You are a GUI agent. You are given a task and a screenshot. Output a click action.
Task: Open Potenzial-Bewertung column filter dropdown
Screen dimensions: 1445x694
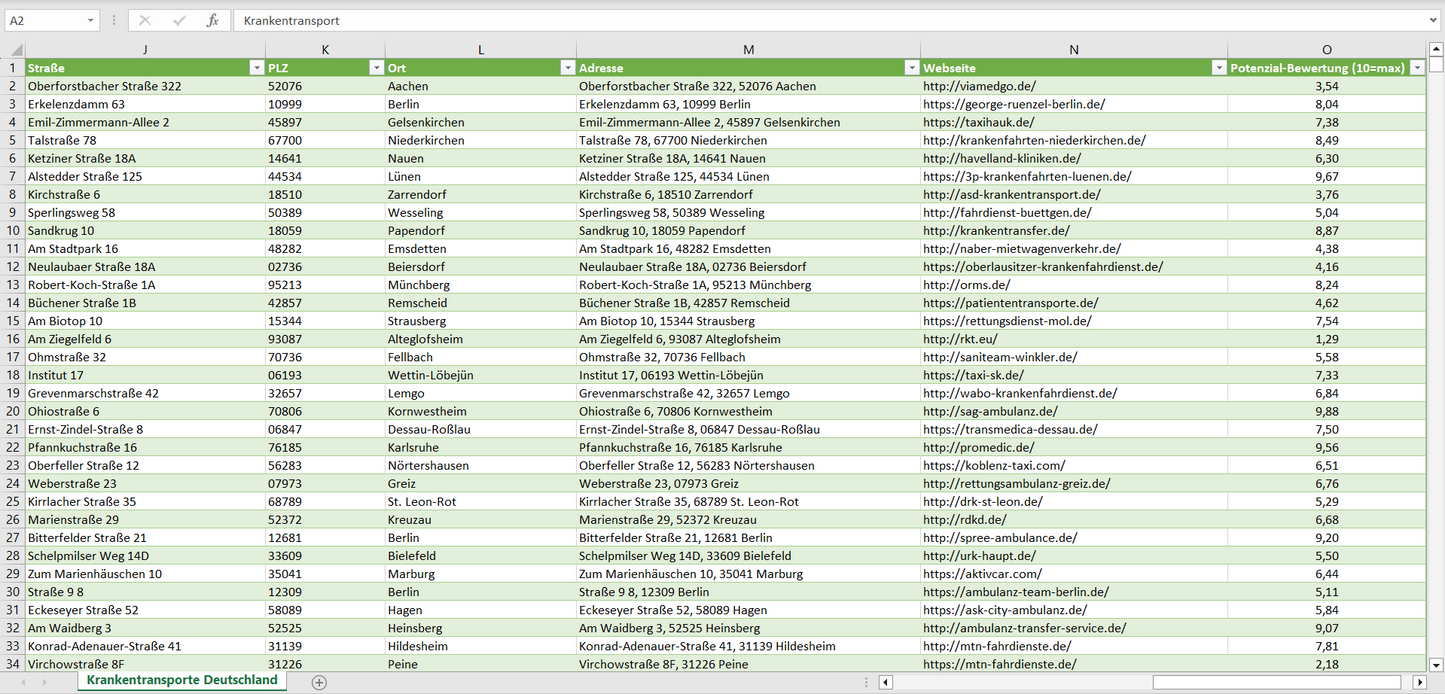click(1416, 68)
